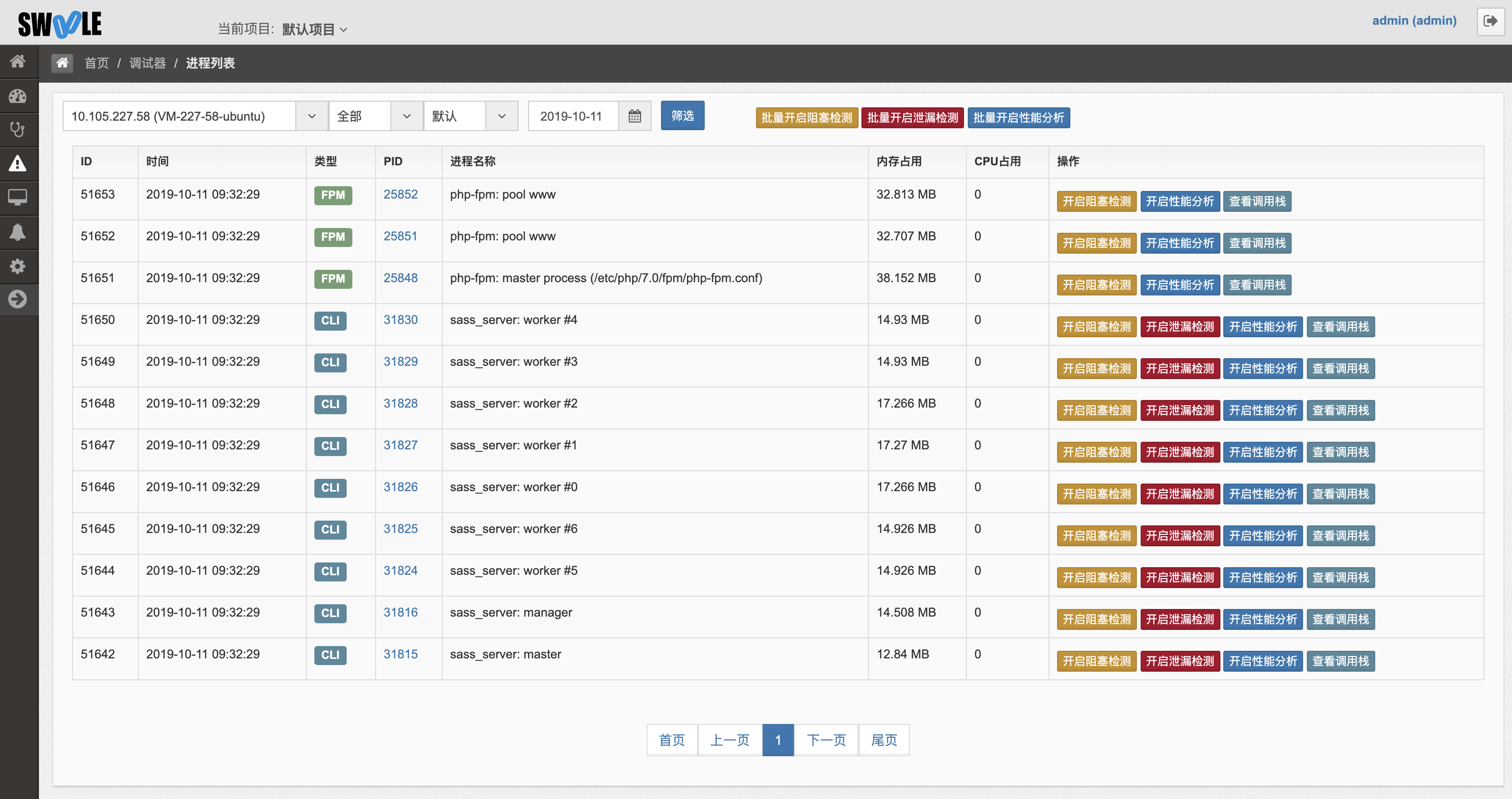
Task: Click 查看调用栈 for sass_server worker #2
Action: pyautogui.click(x=1340, y=410)
